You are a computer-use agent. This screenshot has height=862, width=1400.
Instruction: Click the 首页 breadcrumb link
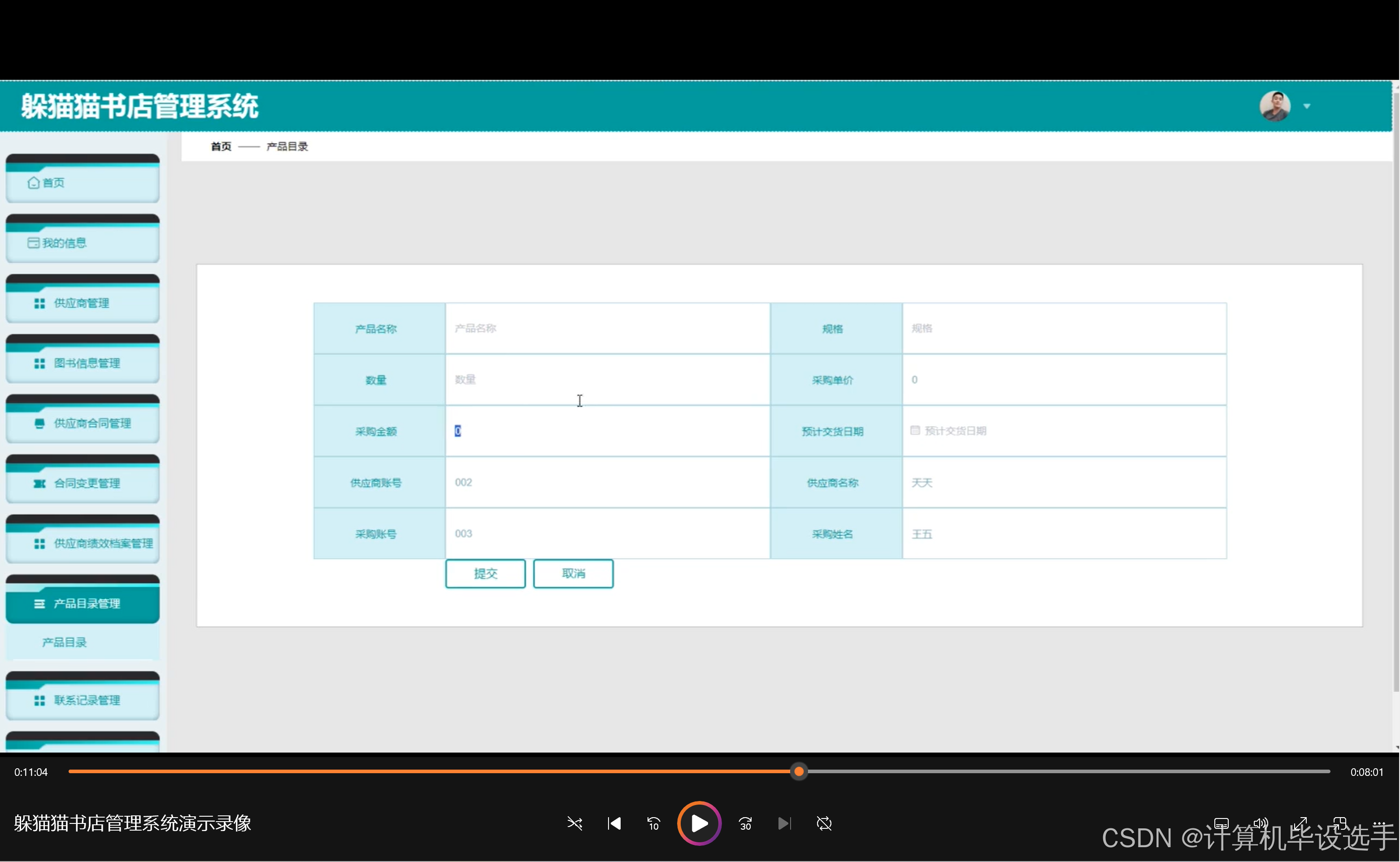click(x=221, y=147)
